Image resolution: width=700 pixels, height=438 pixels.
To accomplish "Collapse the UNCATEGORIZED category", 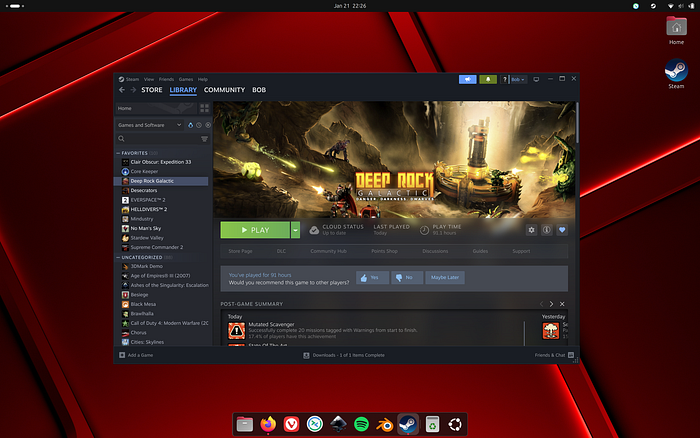I will pyautogui.click(x=118, y=258).
